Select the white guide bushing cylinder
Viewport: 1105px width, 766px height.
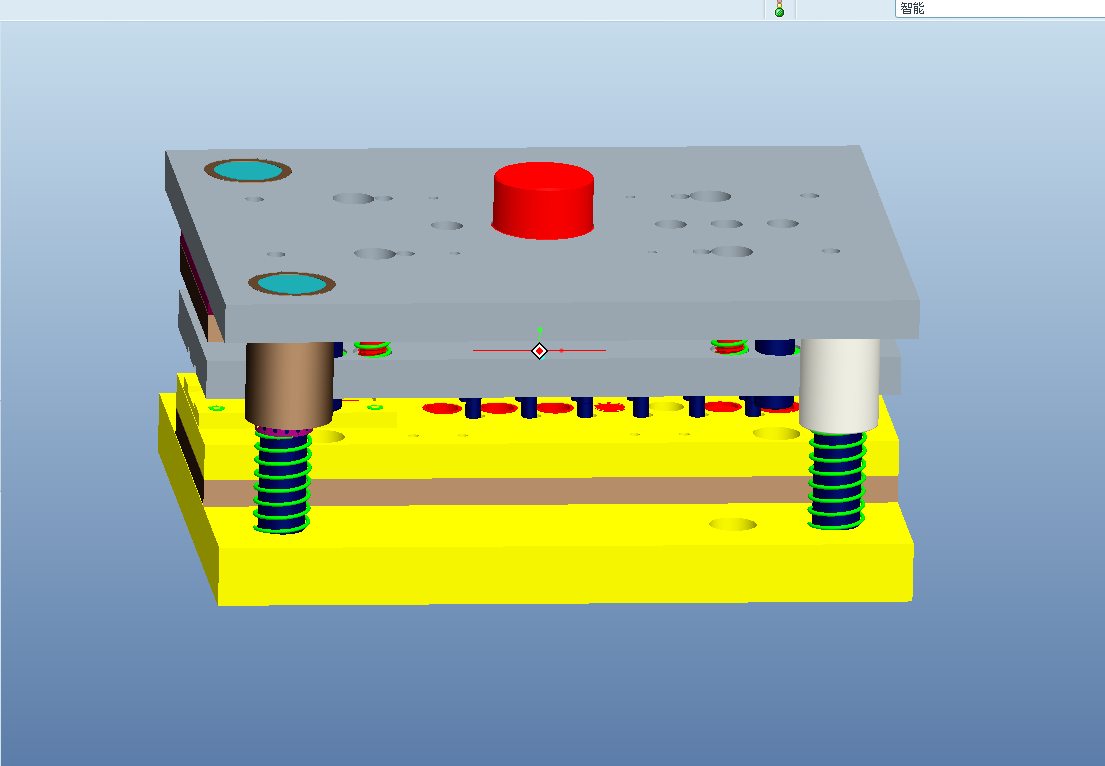(839, 385)
